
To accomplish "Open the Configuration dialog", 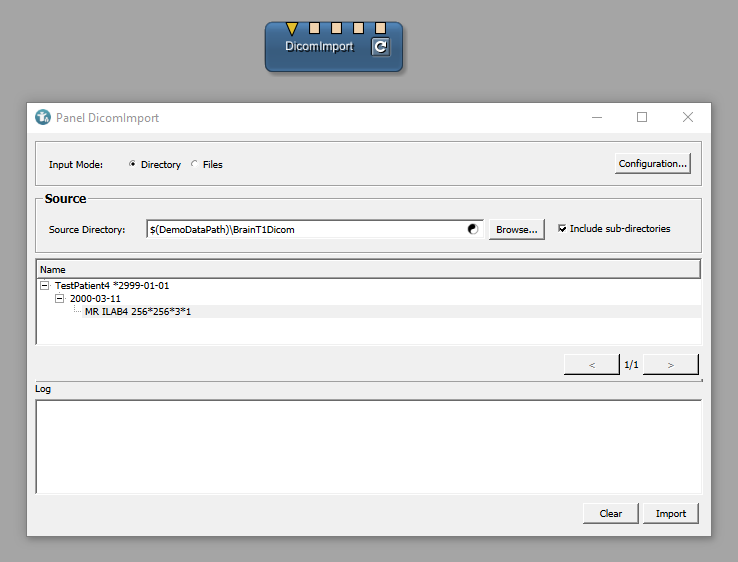I will 653,163.
